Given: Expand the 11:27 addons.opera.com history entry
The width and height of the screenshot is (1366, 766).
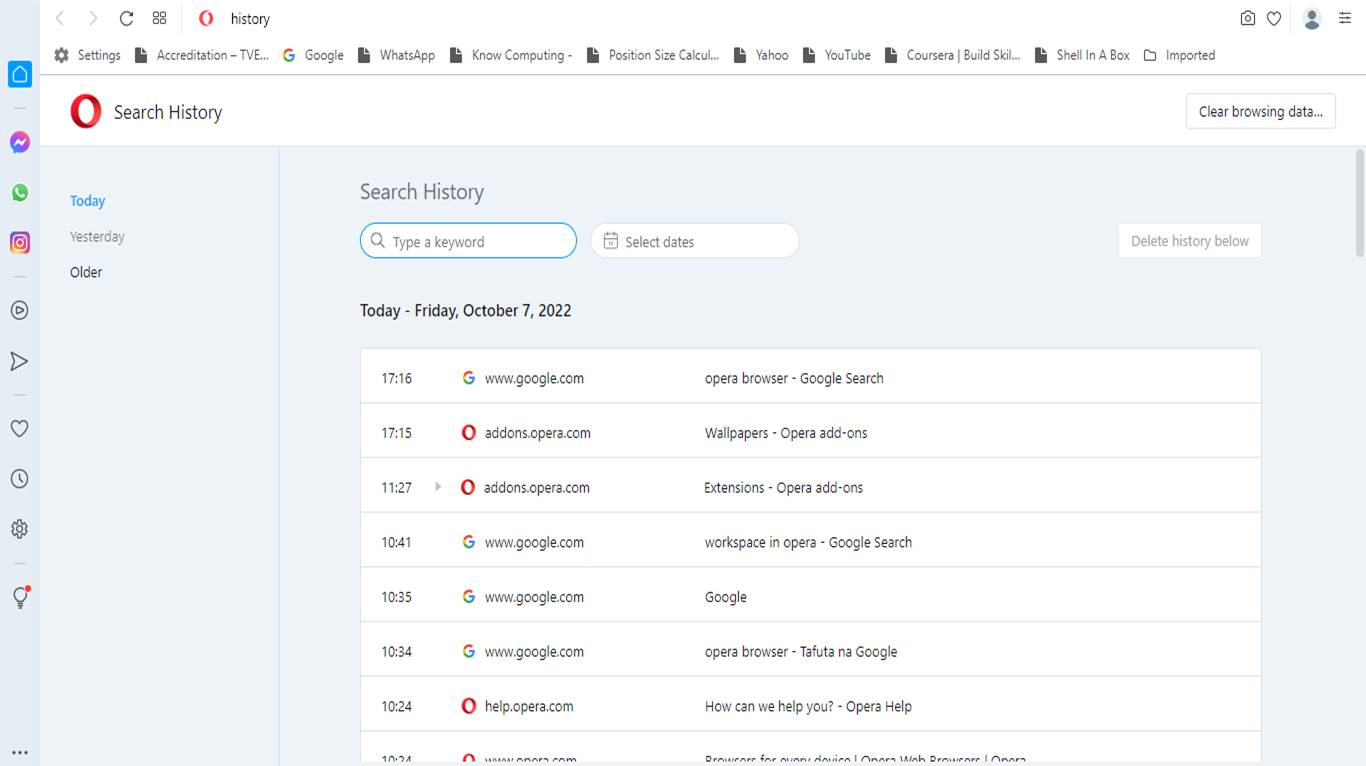Looking at the screenshot, I should (x=438, y=487).
